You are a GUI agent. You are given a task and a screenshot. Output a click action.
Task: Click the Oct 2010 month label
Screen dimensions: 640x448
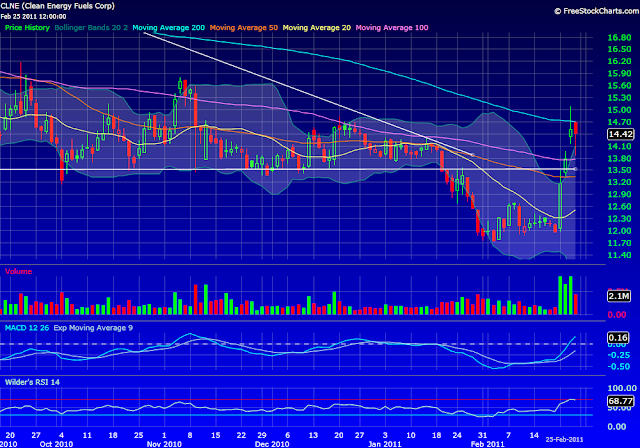[56, 444]
